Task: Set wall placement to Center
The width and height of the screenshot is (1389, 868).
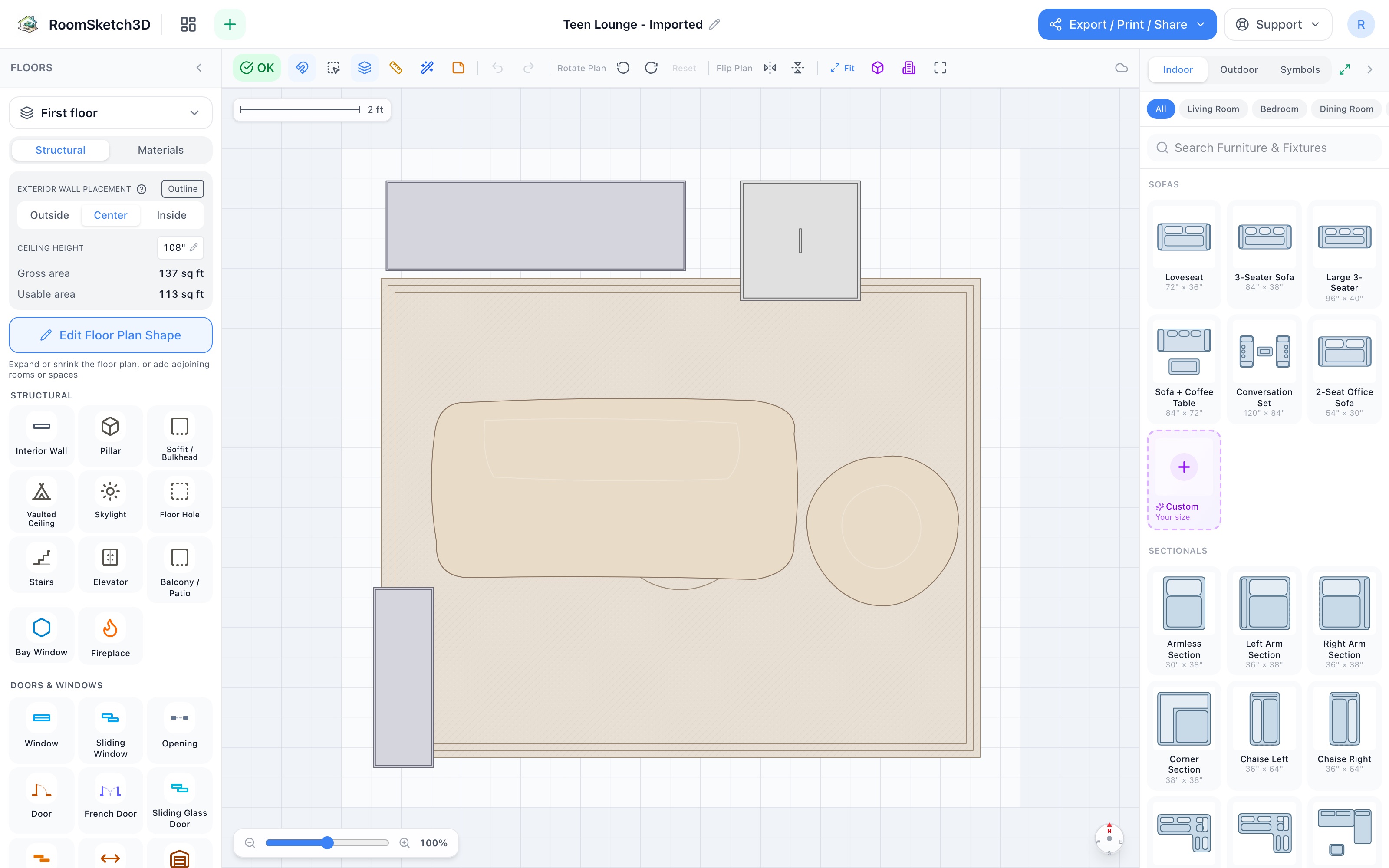Action: (111, 215)
